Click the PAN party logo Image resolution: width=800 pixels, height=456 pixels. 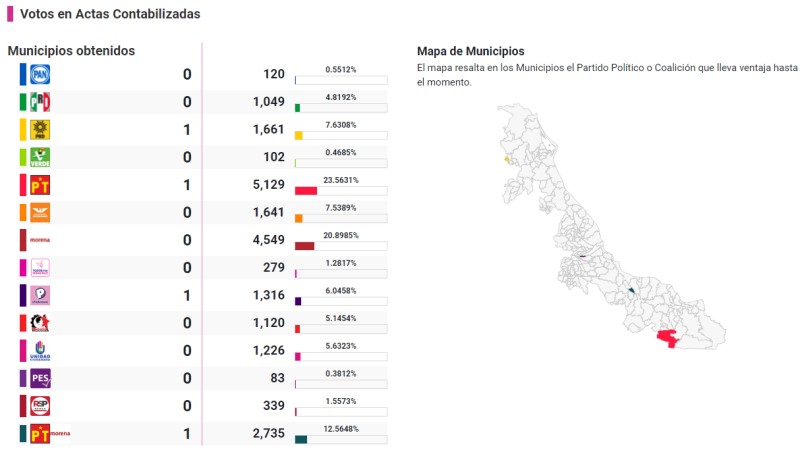click(40, 74)
